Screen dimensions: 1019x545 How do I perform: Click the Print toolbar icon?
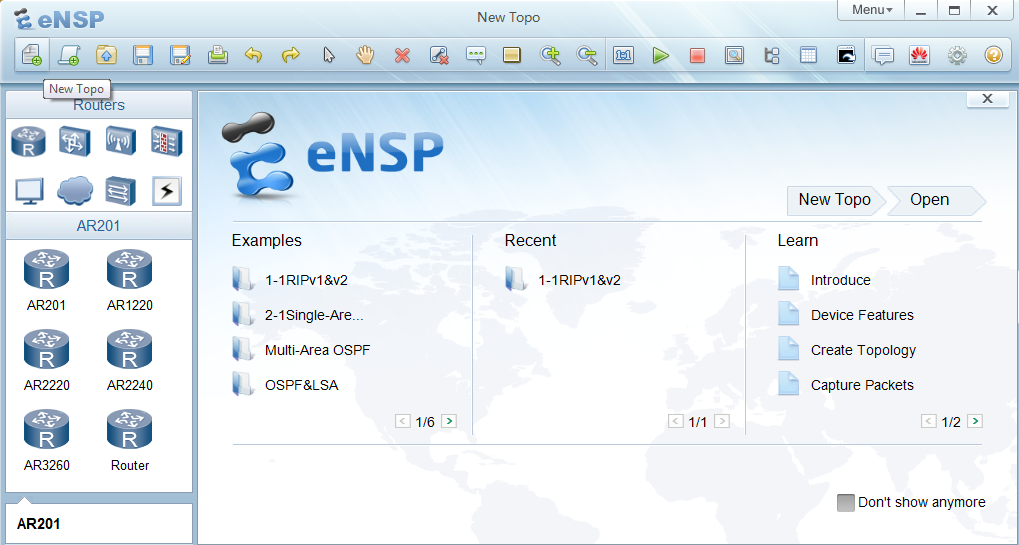[x=217, y=55]
